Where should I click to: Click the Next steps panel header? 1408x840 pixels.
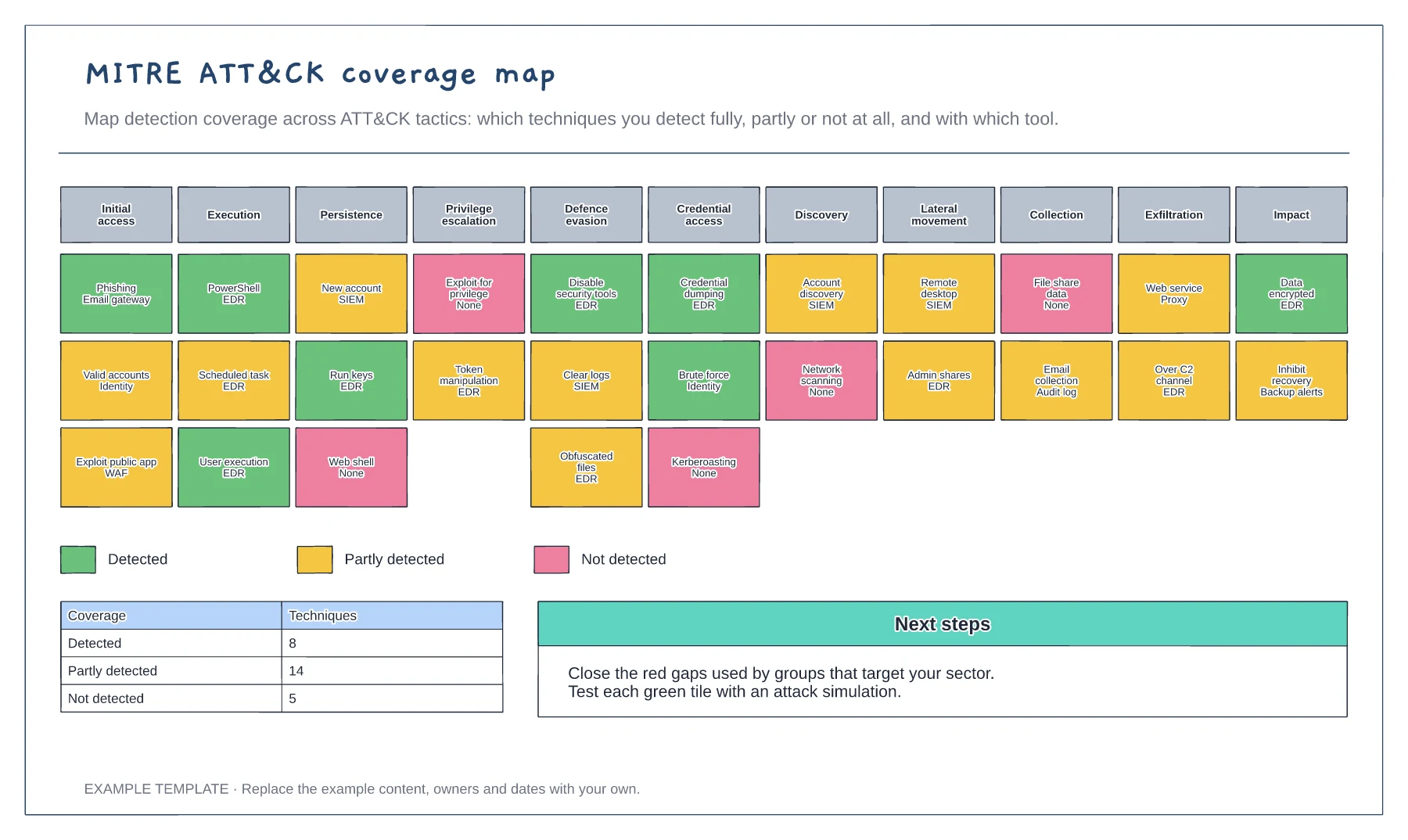click(943, 624)
